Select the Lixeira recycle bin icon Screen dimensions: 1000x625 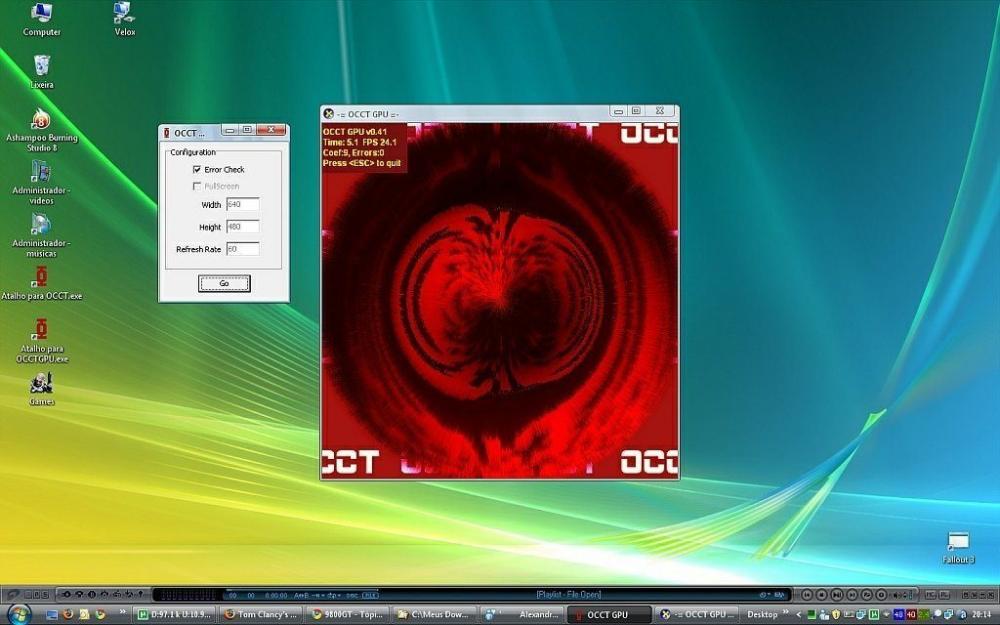tap(41, 67)
